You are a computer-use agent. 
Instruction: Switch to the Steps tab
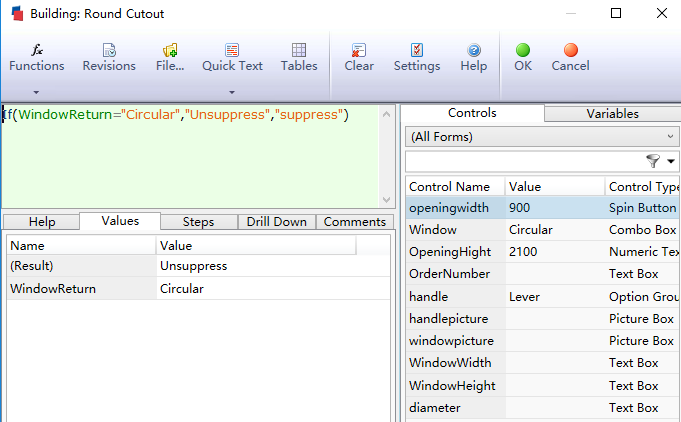(198, 222)
